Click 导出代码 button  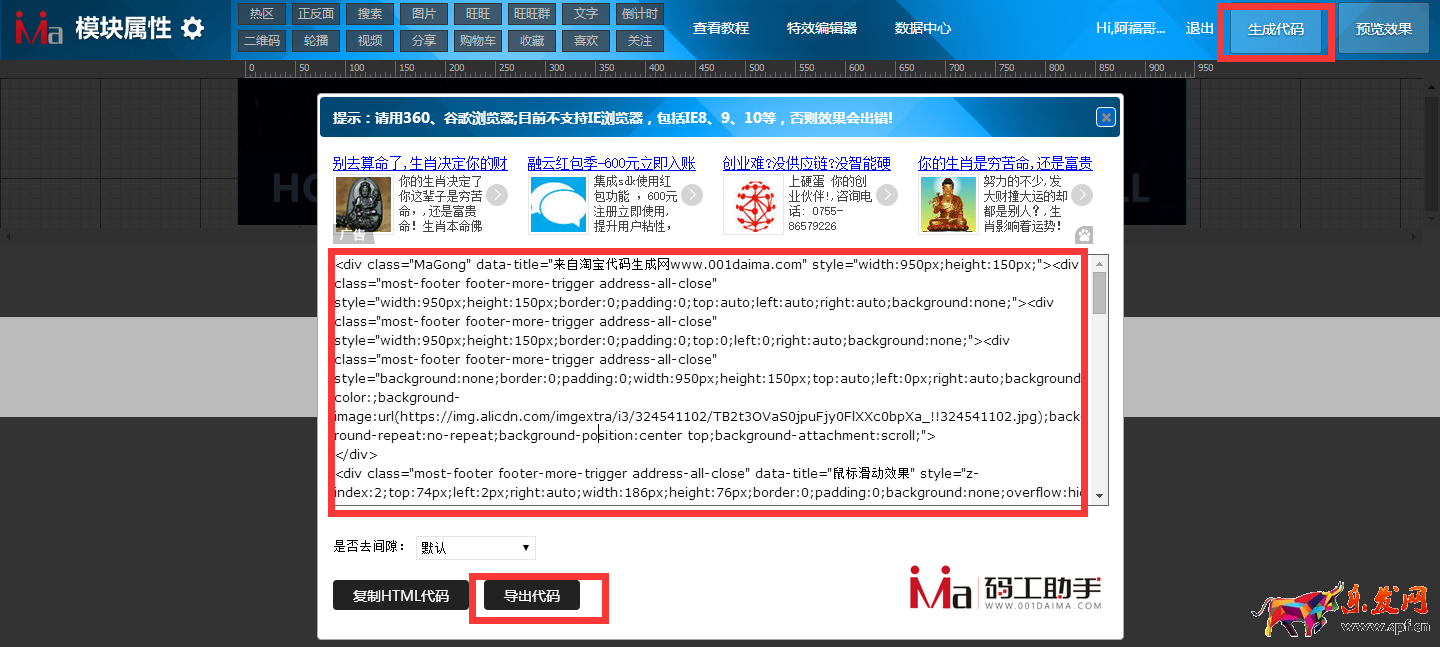(531, 596)
